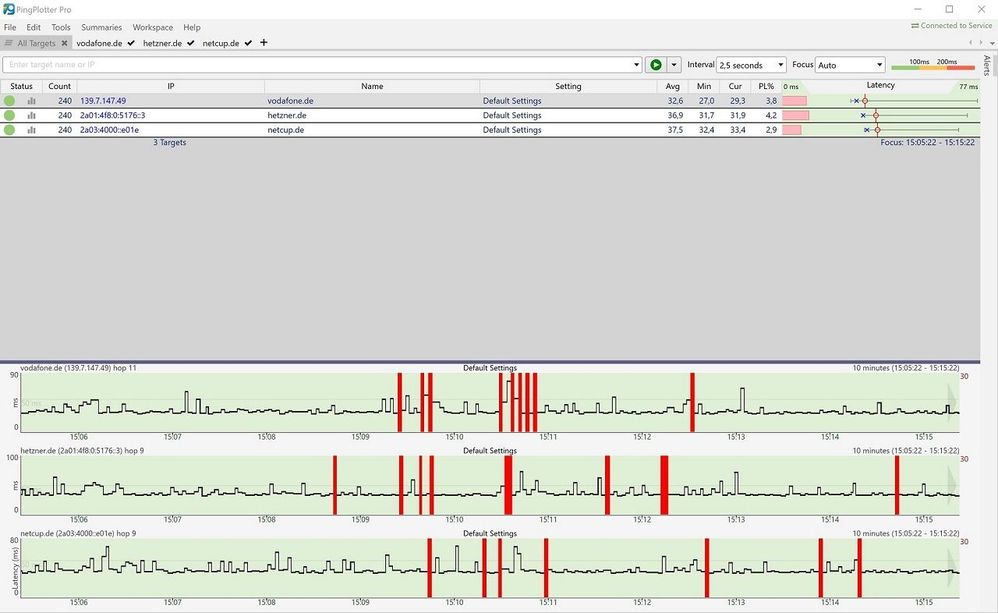This screenshot has width=998, height=613.
Task: Click the Connected to Service status indicator
Action: click(x=952, y=25)
